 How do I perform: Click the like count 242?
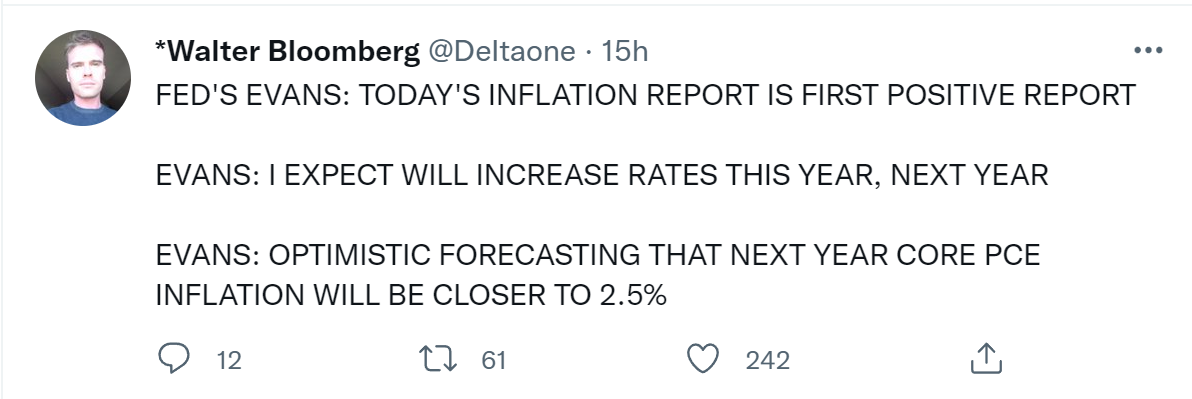[x=767, y=359]
